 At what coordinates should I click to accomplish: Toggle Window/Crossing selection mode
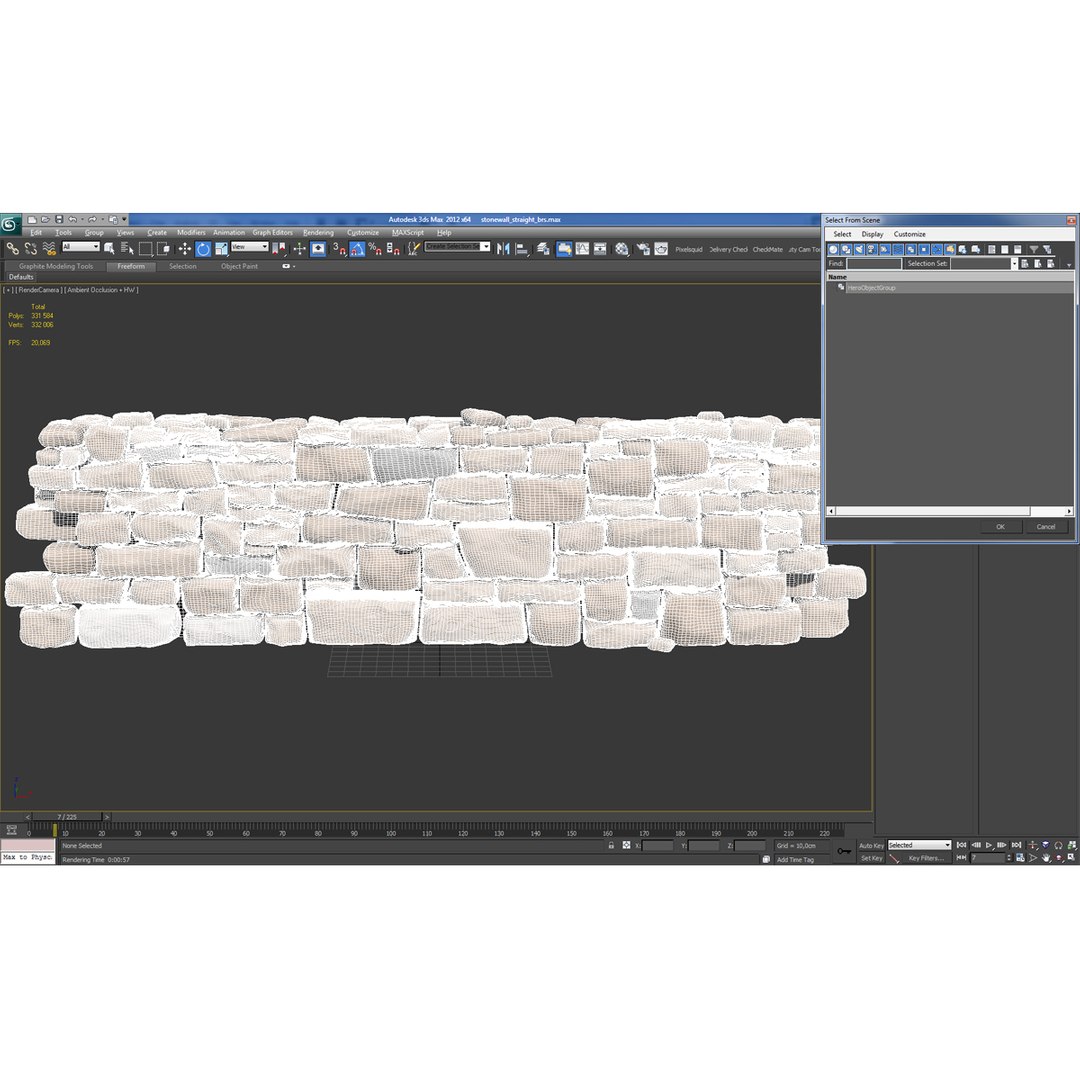coord(163,249)
